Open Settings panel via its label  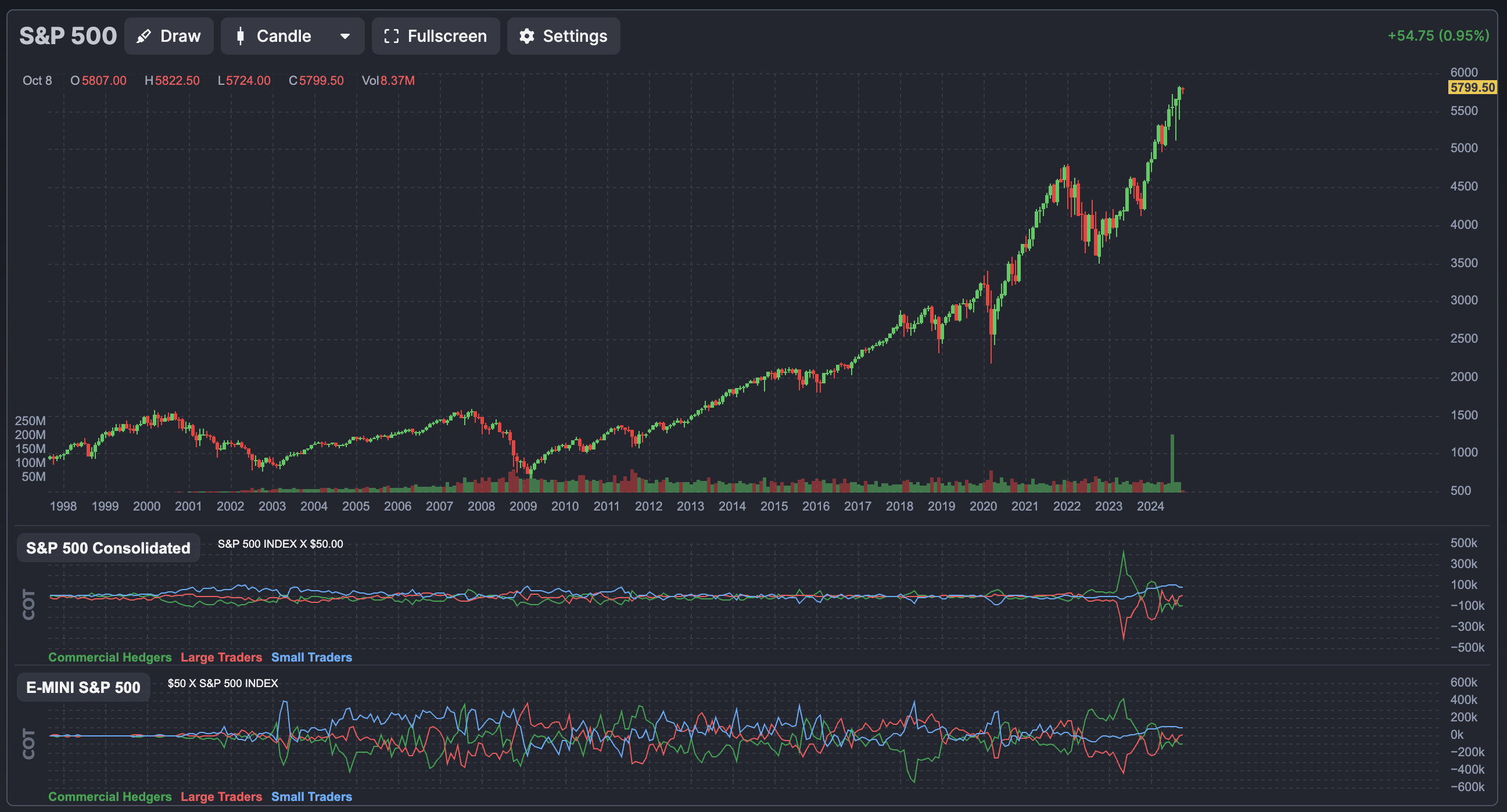(575, 36)
